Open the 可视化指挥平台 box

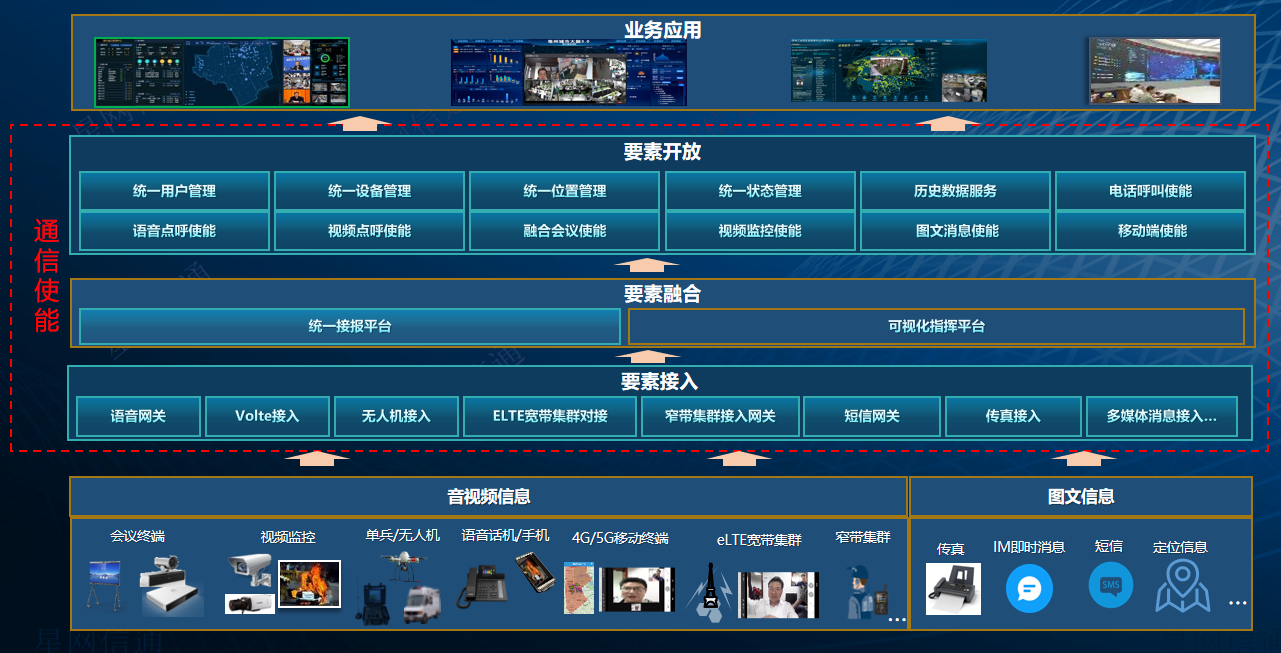[x=936, y=327]
